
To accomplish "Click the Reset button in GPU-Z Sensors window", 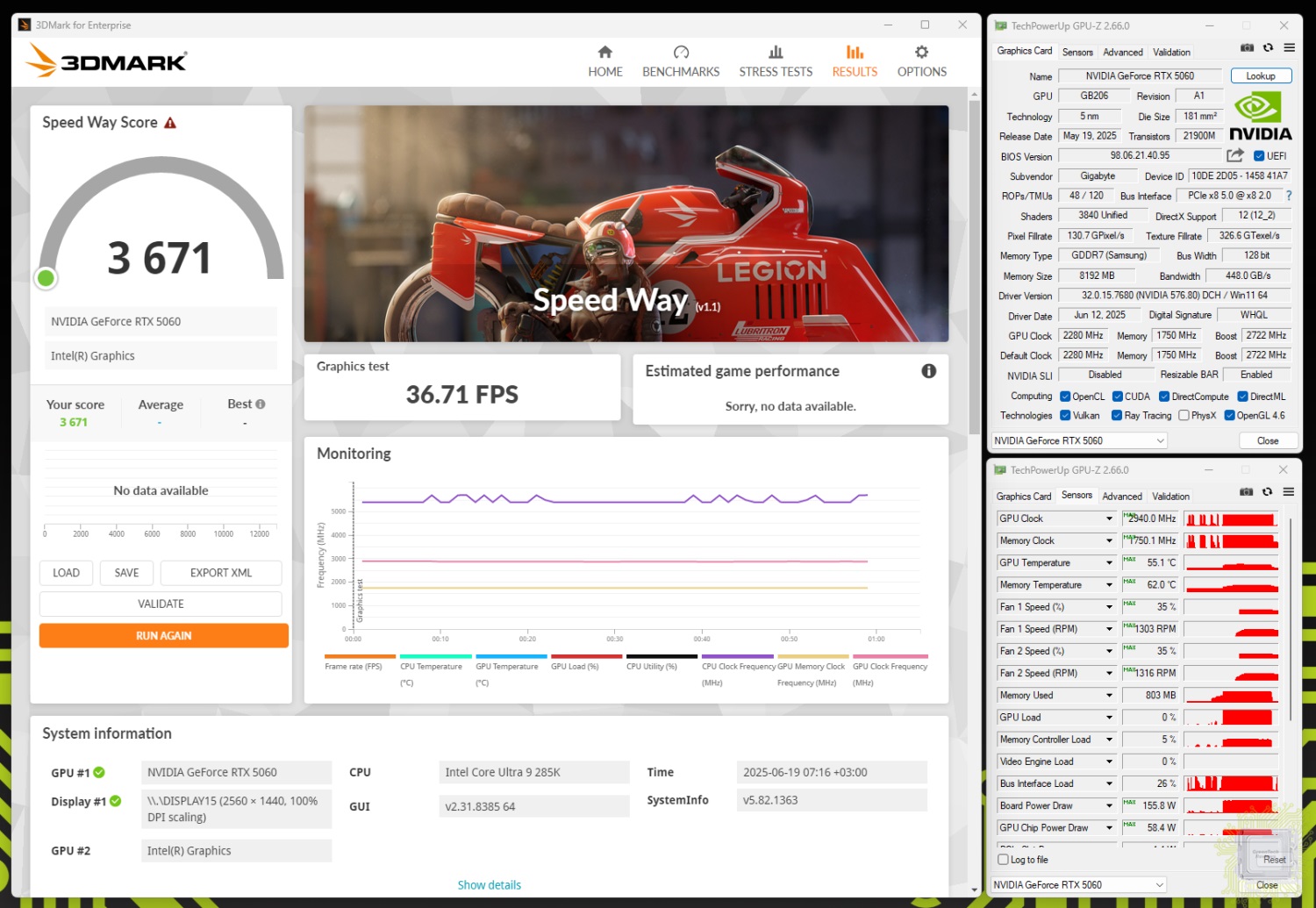I will (1274, 860).
